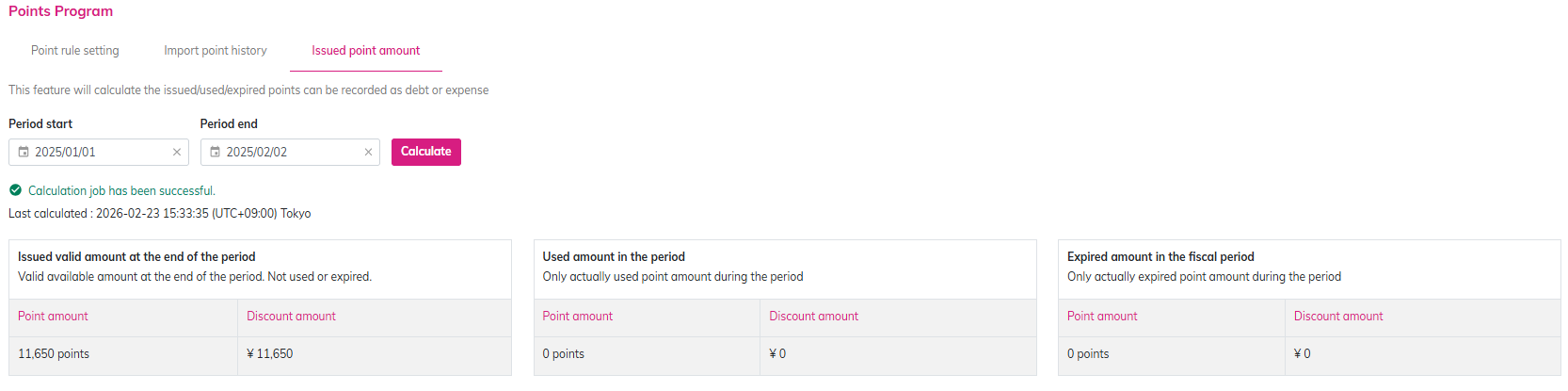Open the Point rule setting tab
Image resolution: width=1568 pixels, height=391 pixels.
[75, 51]
